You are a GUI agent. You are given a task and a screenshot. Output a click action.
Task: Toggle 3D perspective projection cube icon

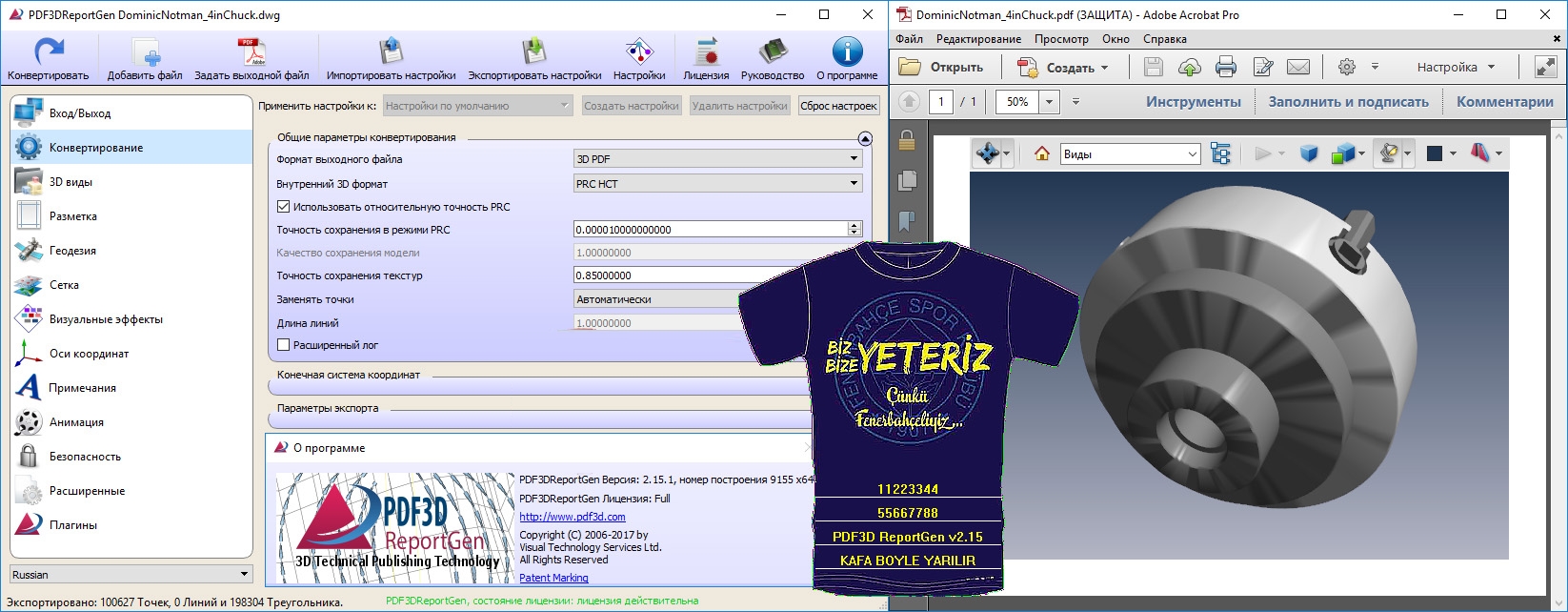tap(1309, 153)
